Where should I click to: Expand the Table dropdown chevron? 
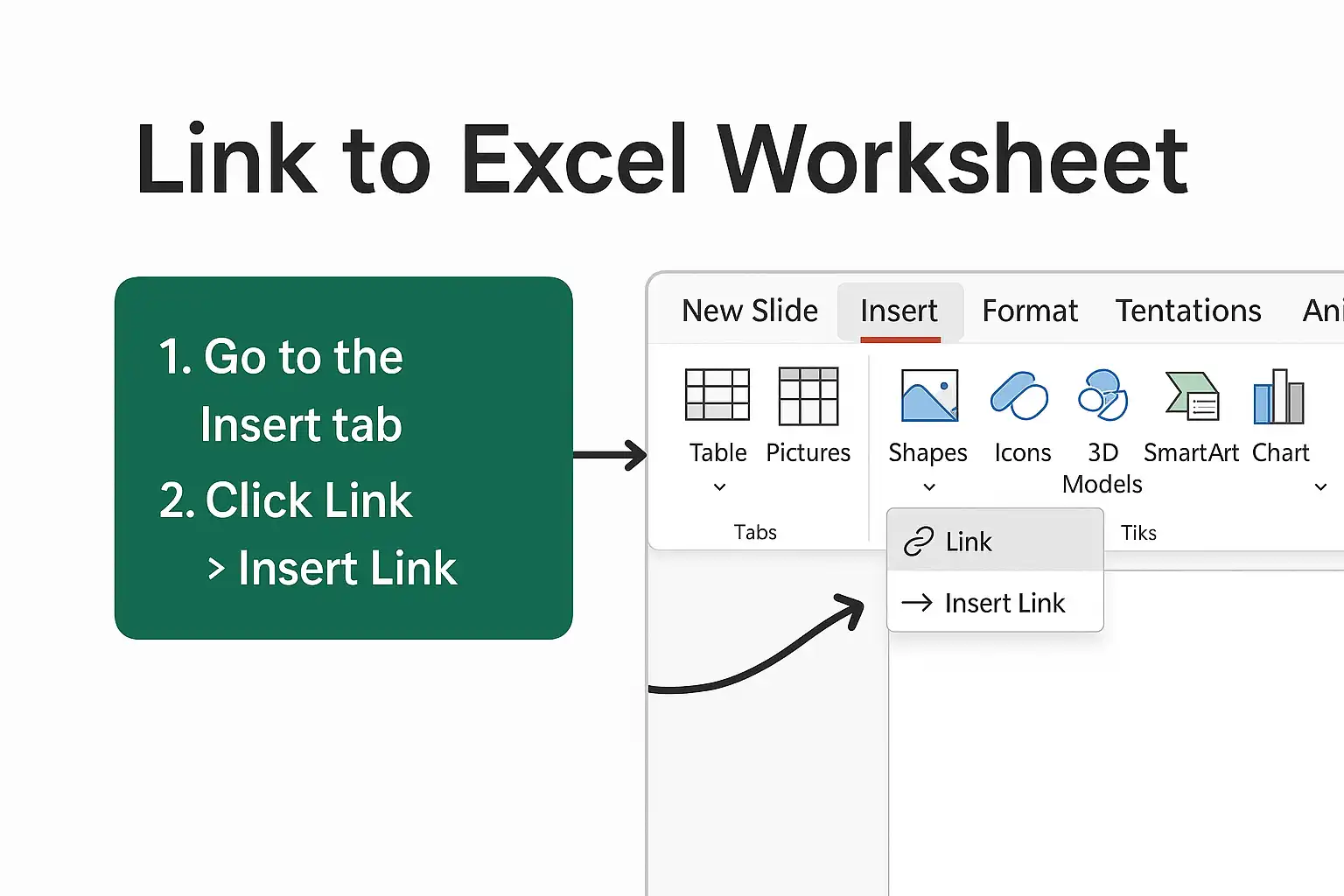point(719,486)
